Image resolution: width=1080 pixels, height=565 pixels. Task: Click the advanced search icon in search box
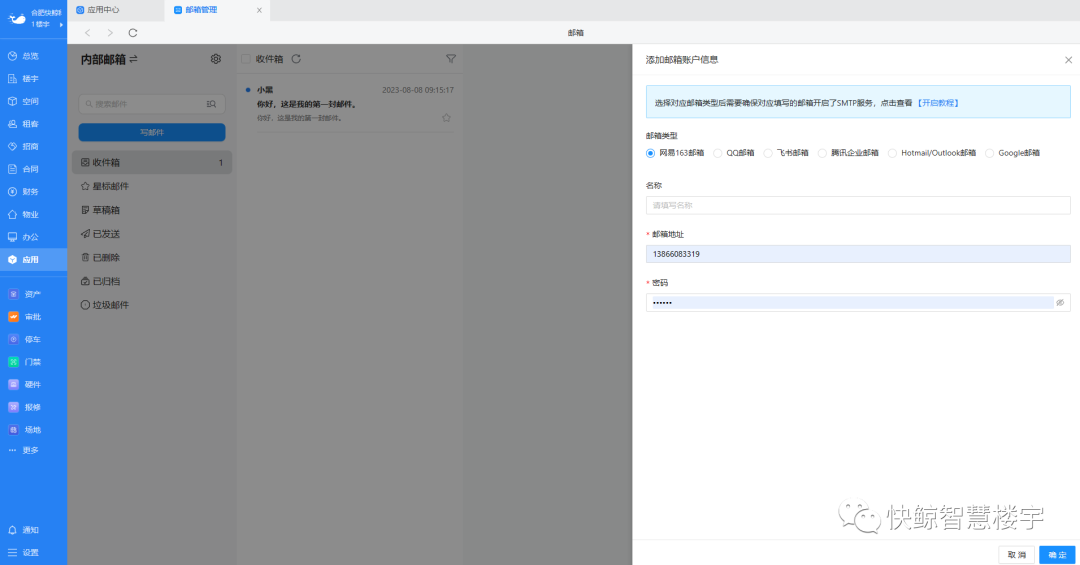pos(211,103)
